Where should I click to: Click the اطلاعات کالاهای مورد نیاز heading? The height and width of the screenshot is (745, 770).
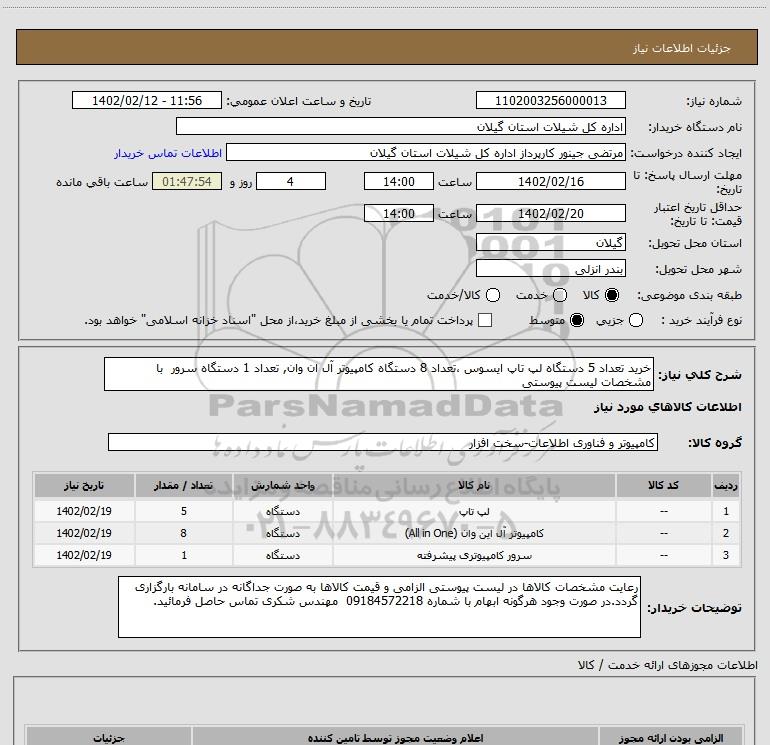tap(667, 407)
